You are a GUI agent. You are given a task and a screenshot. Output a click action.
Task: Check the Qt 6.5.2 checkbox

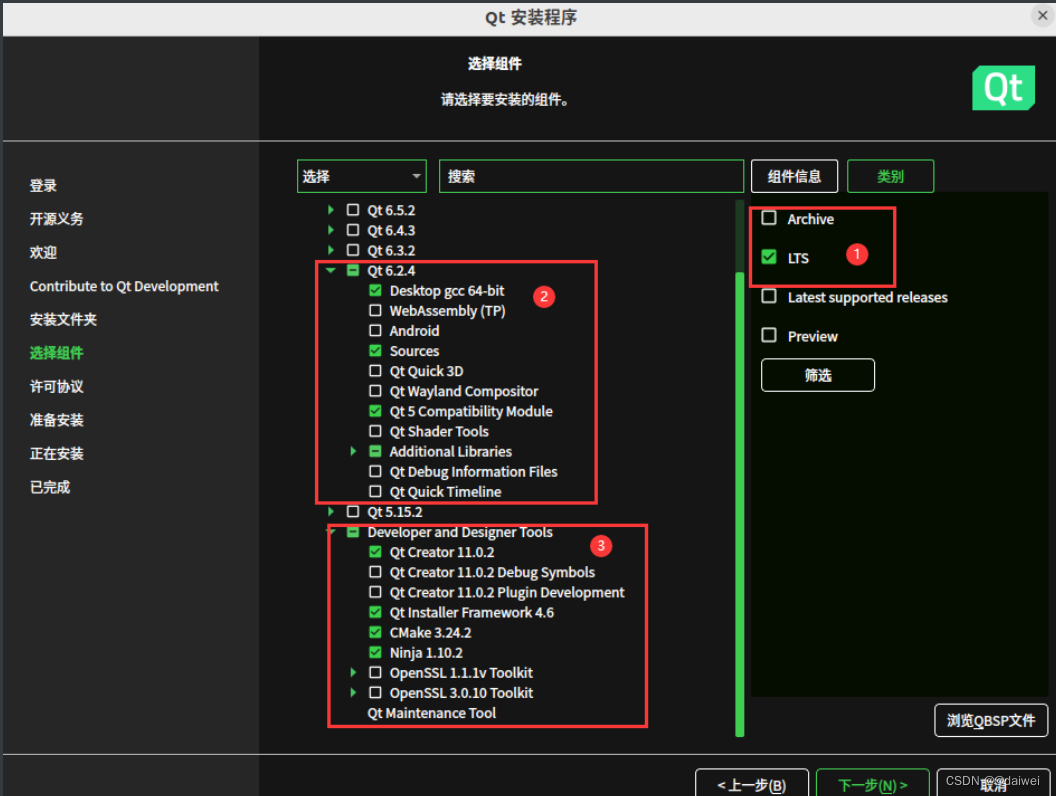tap(353, 209)
